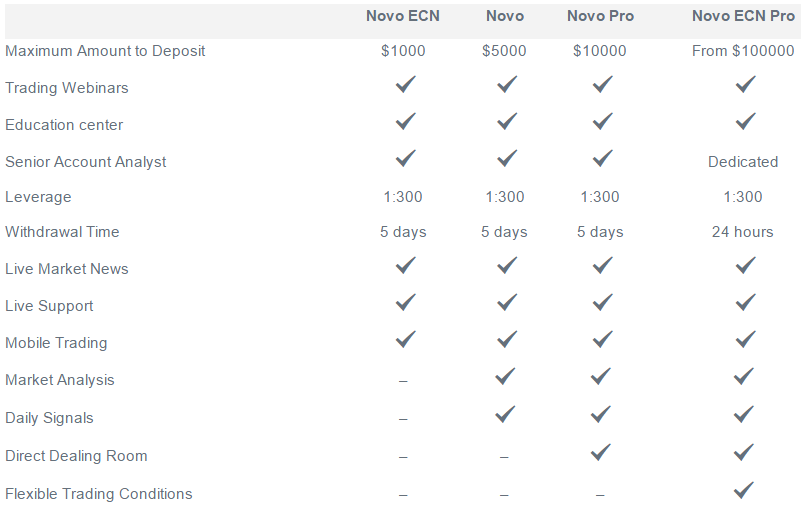Viewport: 801px width, 514px height.
Task: Click the Dedicated analyst text under Novo ECN Pro
Action: [743, 162]
